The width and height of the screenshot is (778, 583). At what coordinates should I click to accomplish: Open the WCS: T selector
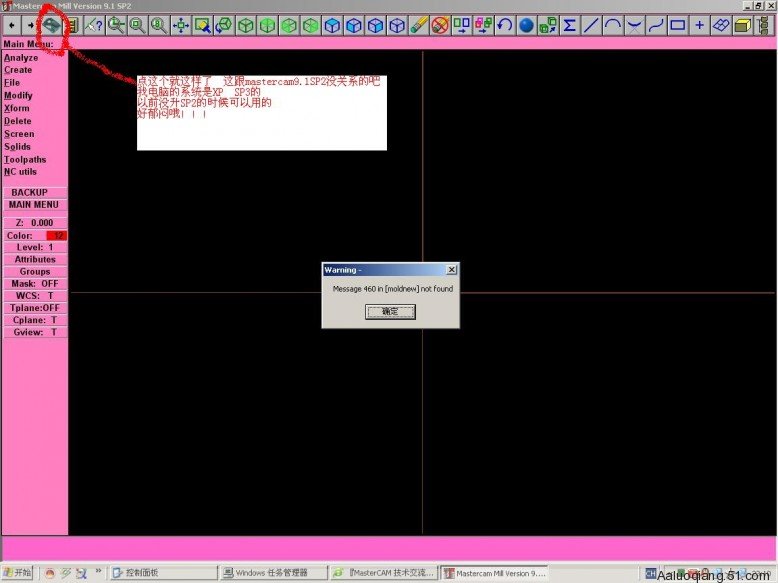pos(35,296)
